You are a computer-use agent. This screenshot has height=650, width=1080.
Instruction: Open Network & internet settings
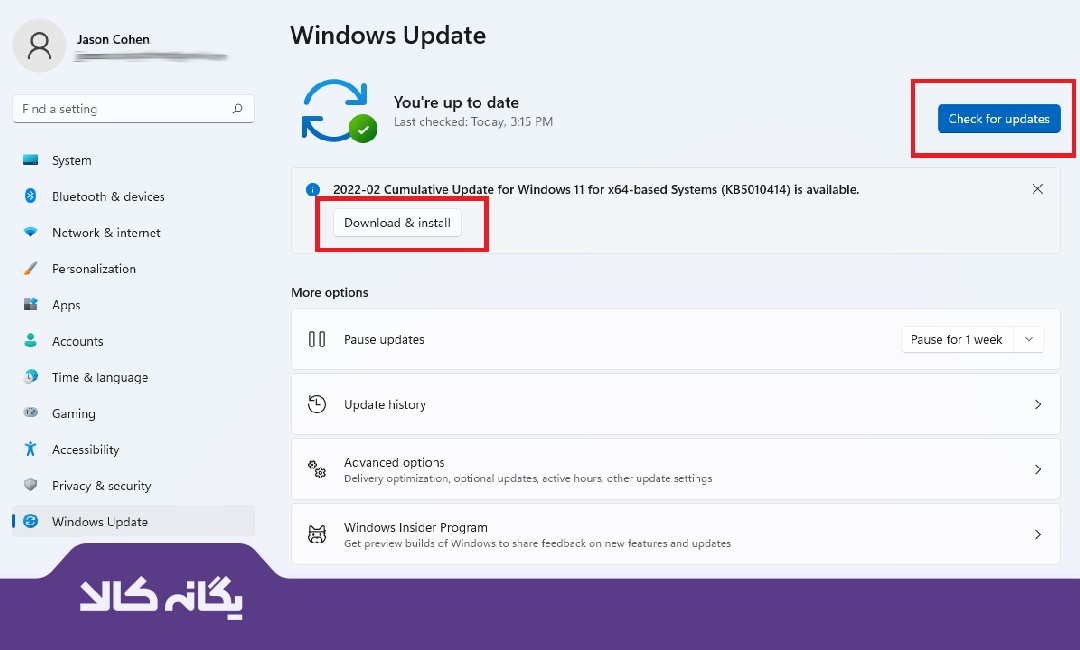(x=134, y=233)
